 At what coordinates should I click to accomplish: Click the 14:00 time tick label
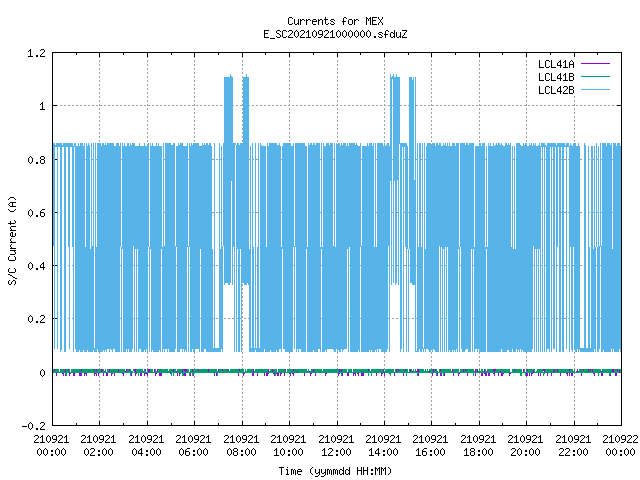(383, 453)
